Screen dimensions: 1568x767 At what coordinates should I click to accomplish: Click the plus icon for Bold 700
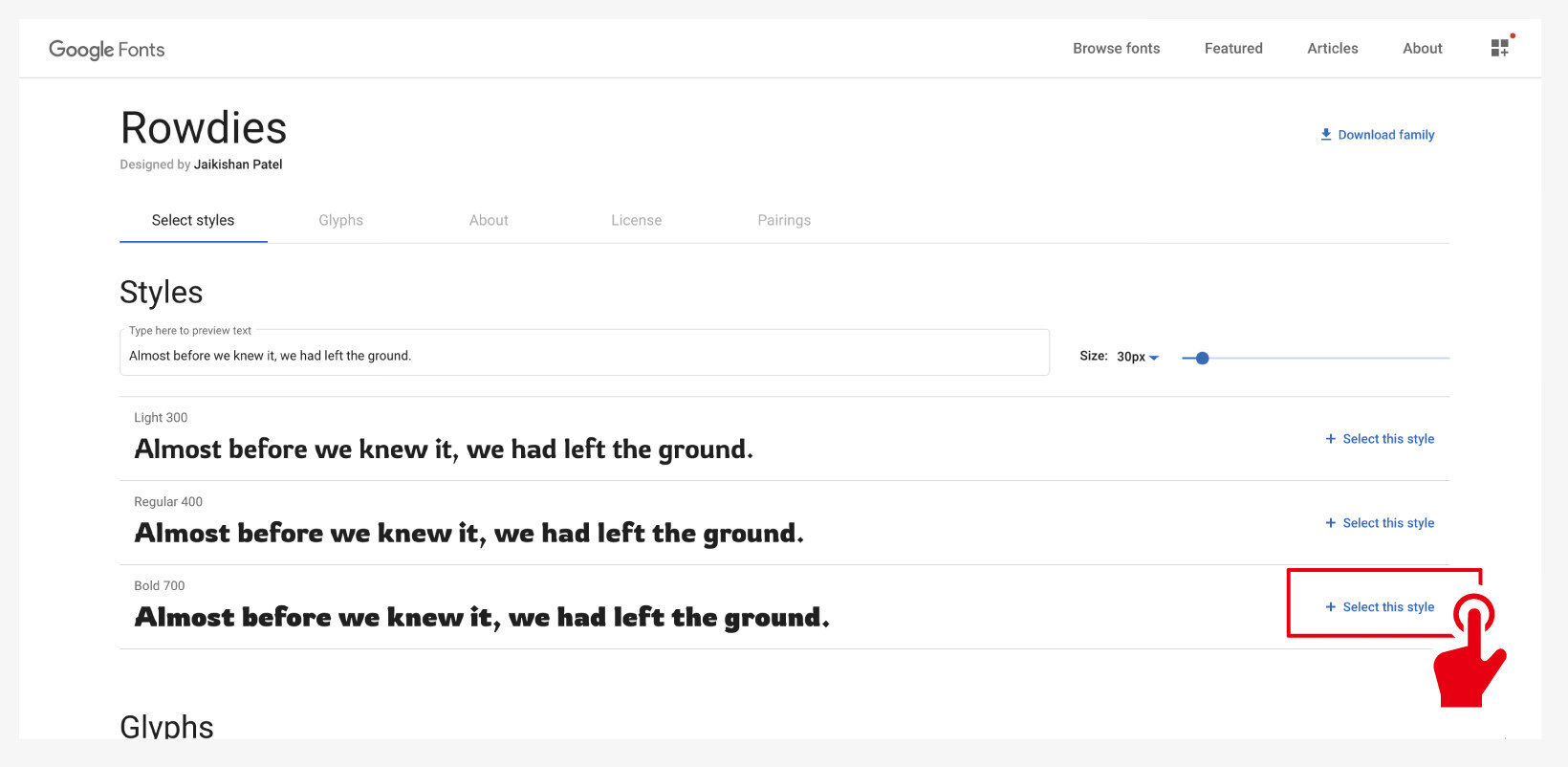tap(1330, 607)
